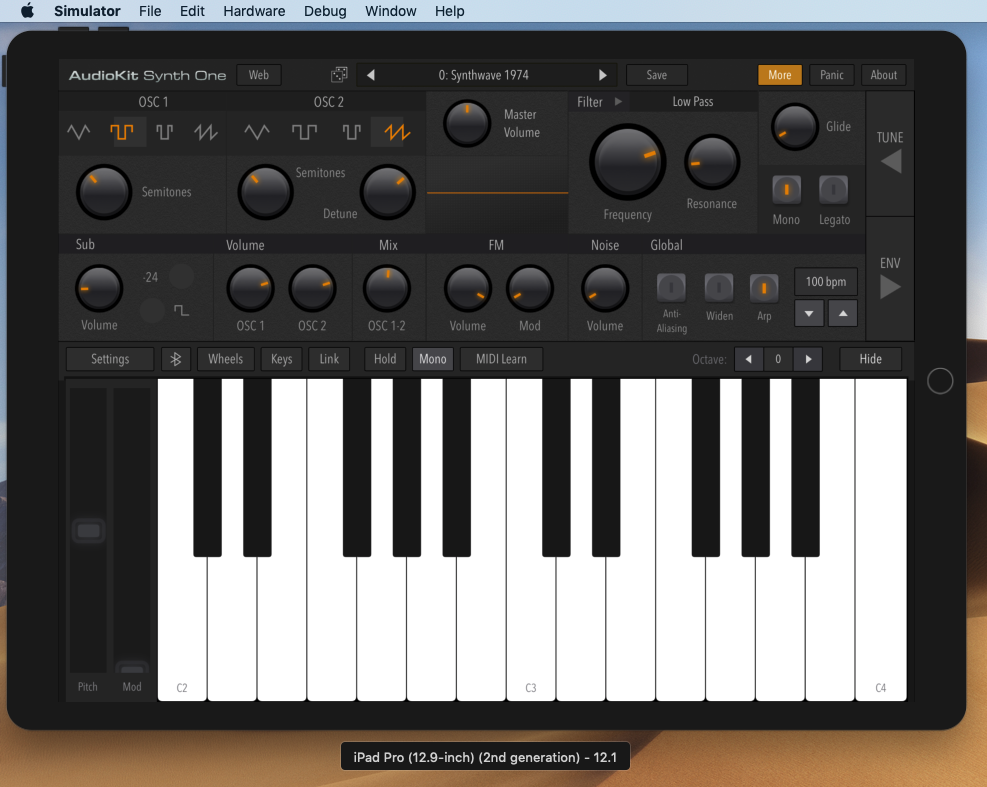Increase bpm with up arrow
This screenshot has height=787, width=987.
843,314
